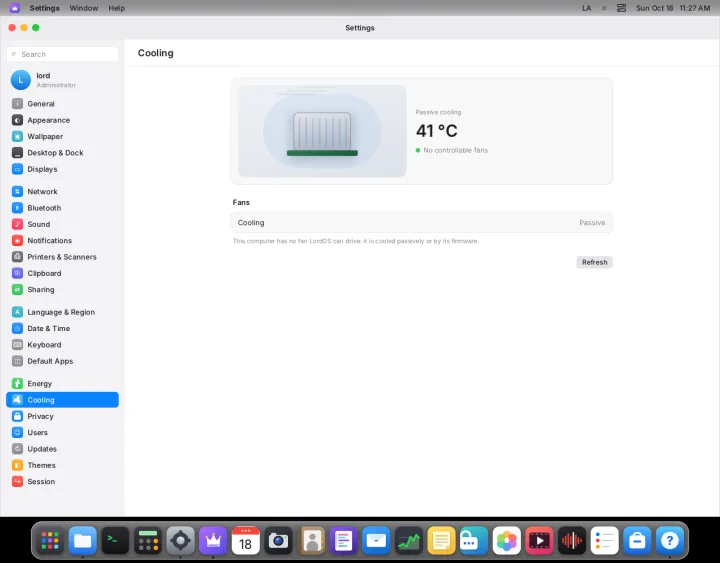Launch the Reminders list app in dock

coord(604,540)
